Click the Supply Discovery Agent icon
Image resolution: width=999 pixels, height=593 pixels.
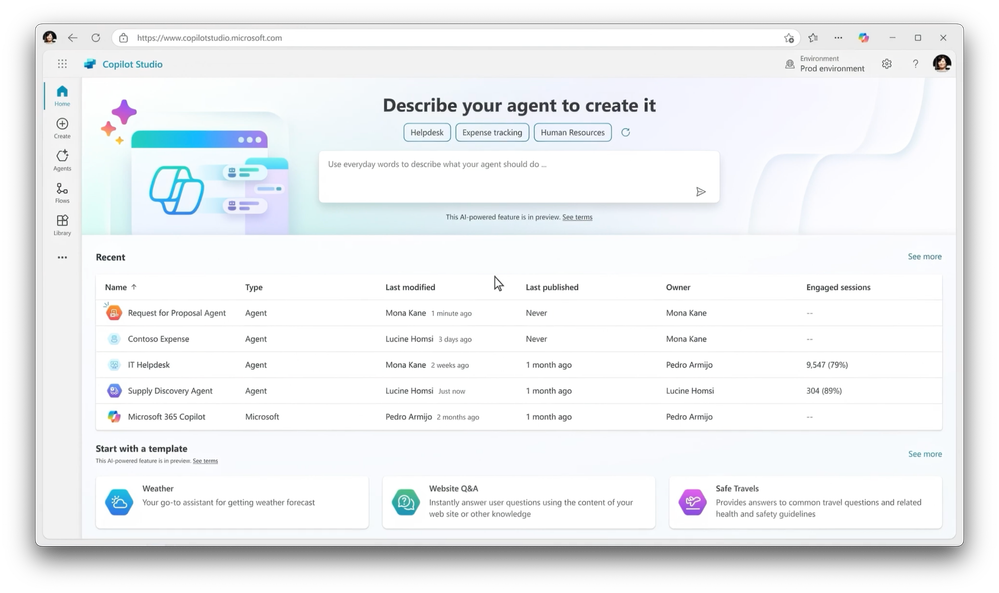coord(114,390)
